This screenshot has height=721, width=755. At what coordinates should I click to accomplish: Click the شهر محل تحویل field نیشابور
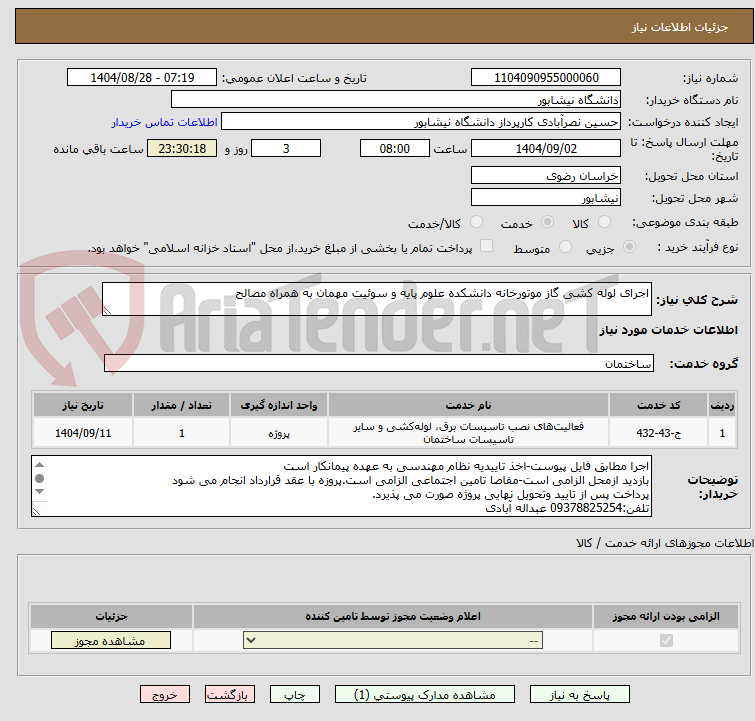pyautogui.click(x=546, y=197)
